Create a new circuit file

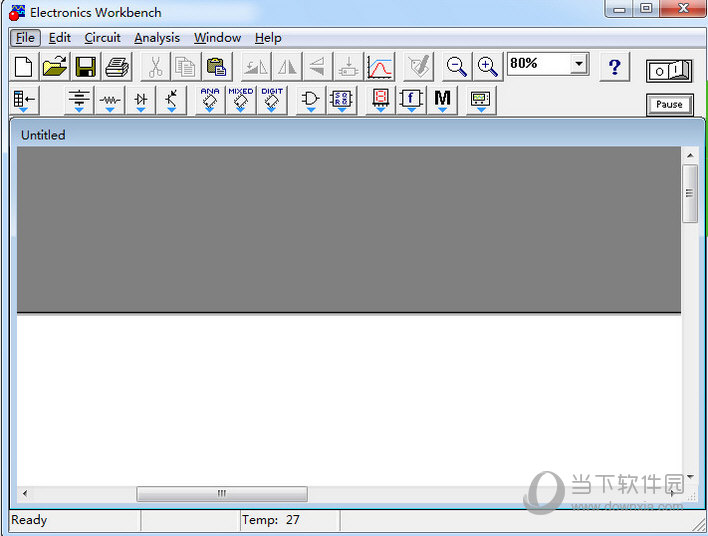pos(24,67)
